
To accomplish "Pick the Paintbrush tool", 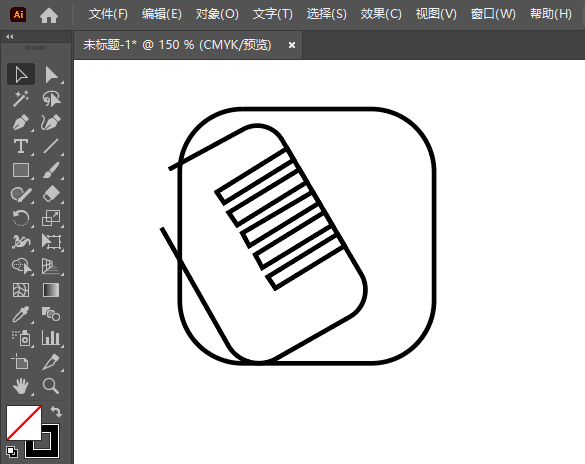I will 51,170.
